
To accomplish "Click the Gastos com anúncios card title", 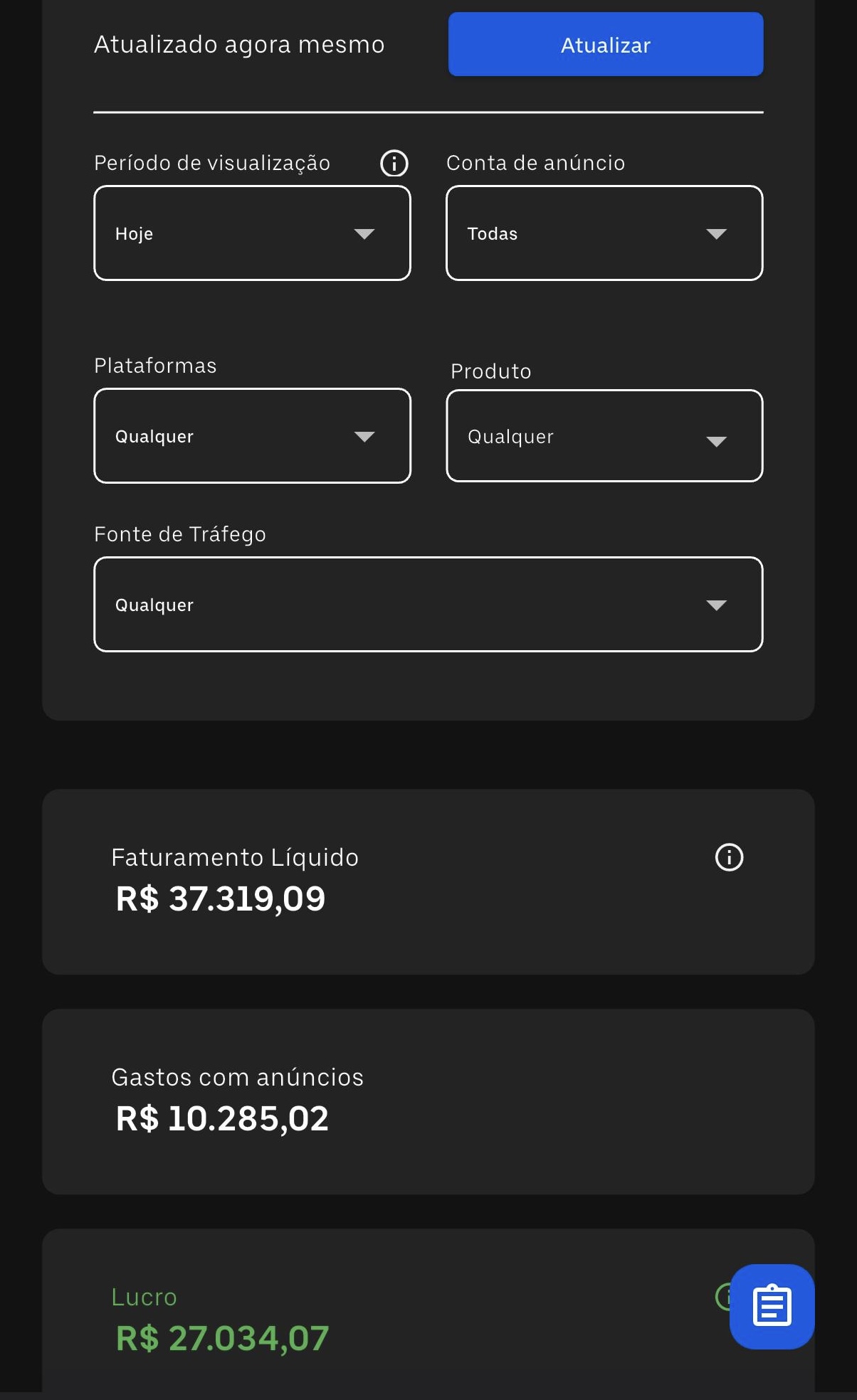I will pos(237,1077).
